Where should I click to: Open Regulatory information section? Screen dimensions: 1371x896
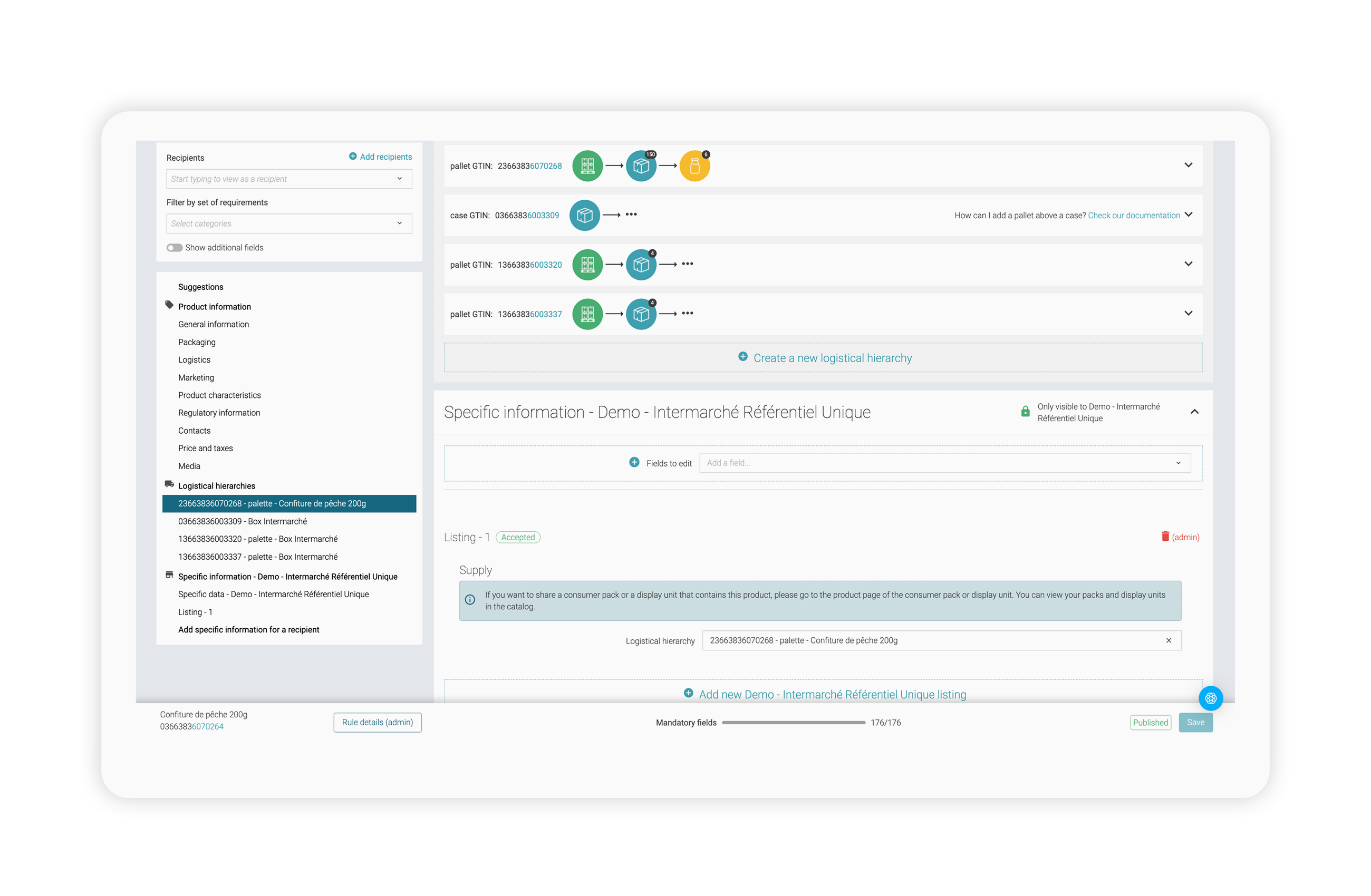pyautogui.click(x=219, y=413)
